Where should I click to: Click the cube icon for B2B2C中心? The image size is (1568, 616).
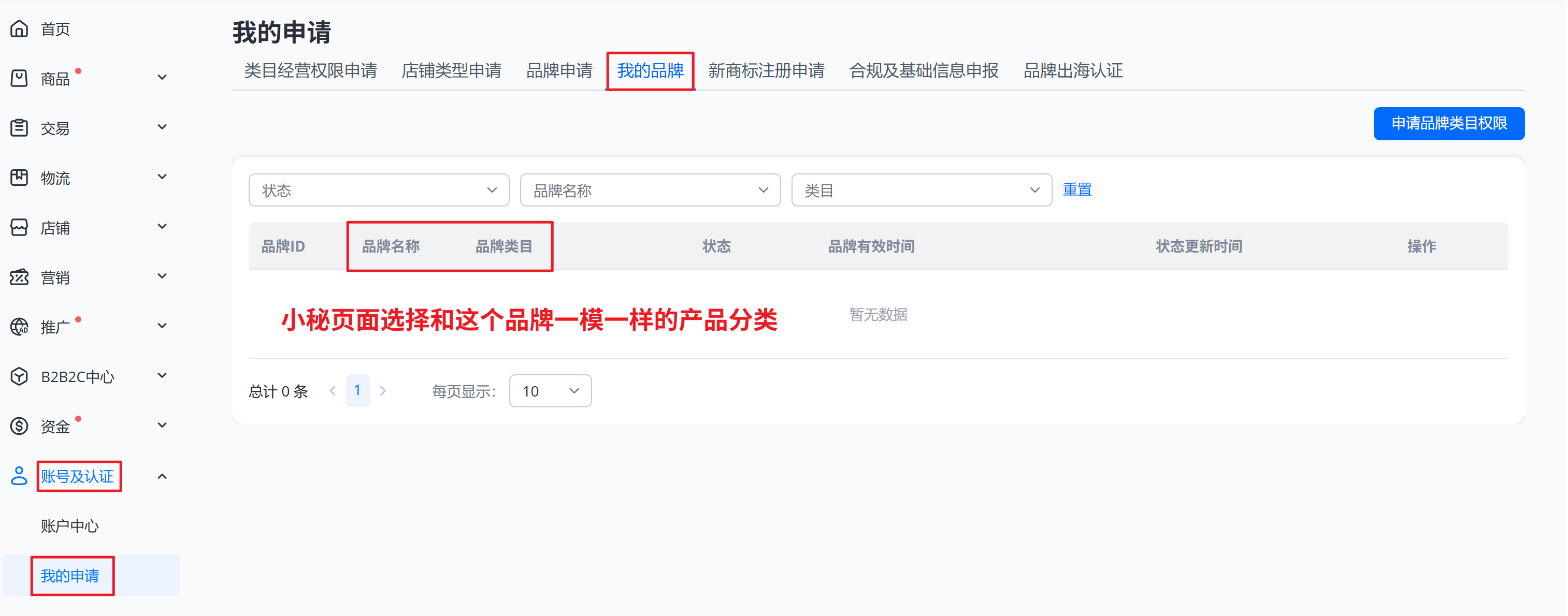pyautogui.click(x=20, y=376)
